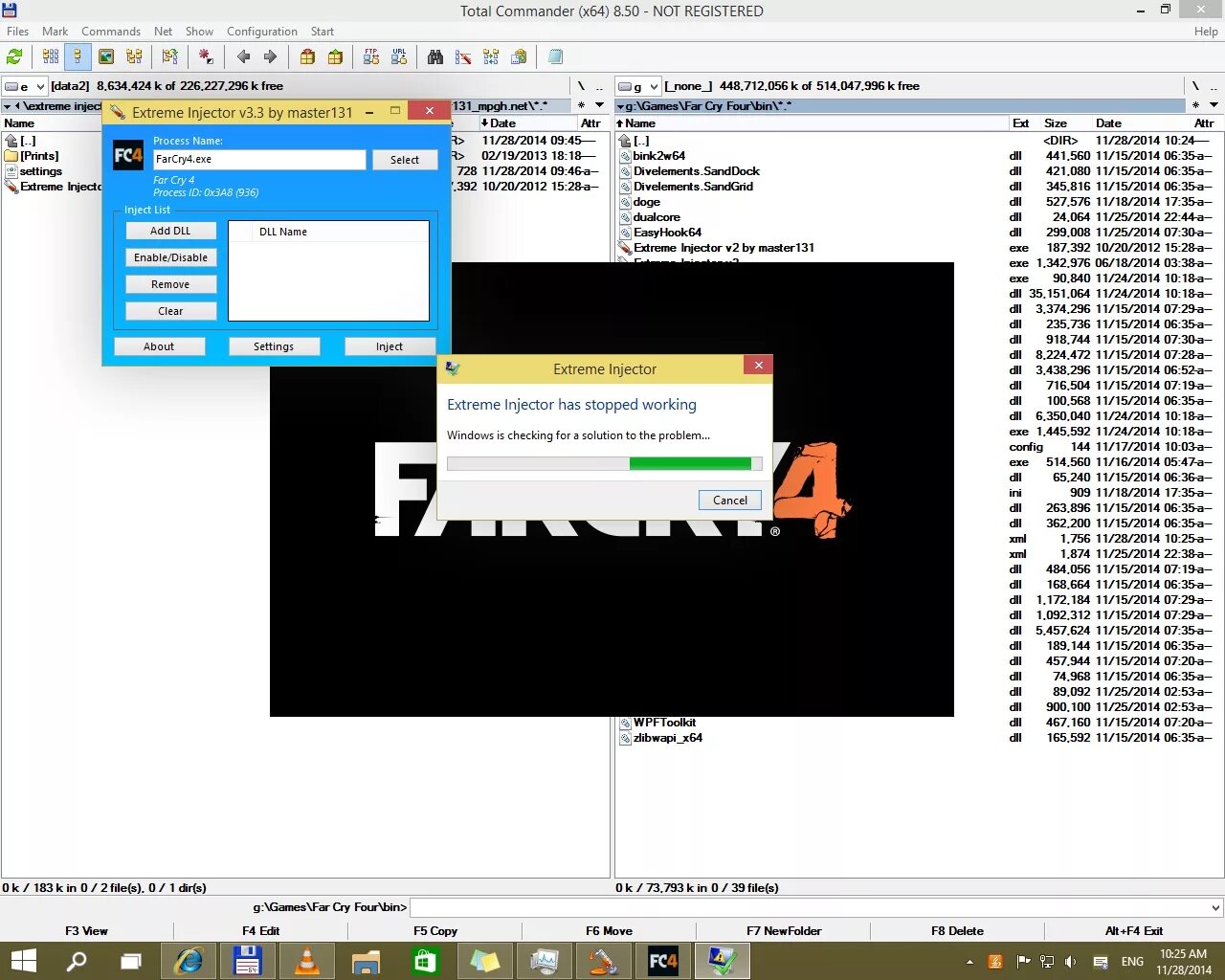Click the Far Cry 4 taskbar icon
The height and width of the screenshot is (980, 1225).
[663, 961]
